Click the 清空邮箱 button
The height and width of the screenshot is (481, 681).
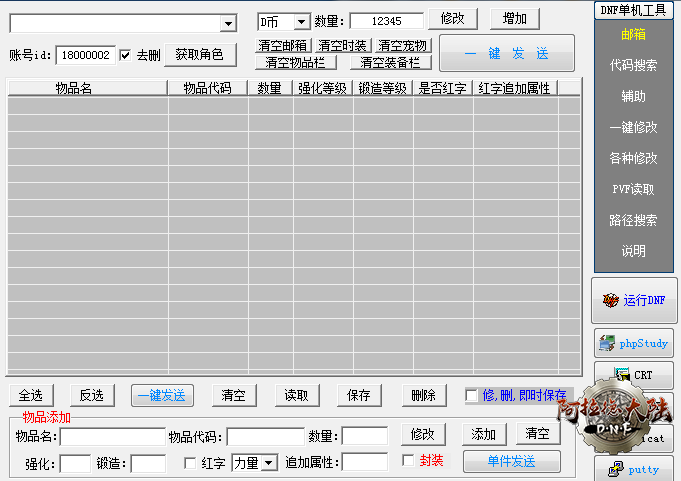point(282,45)
